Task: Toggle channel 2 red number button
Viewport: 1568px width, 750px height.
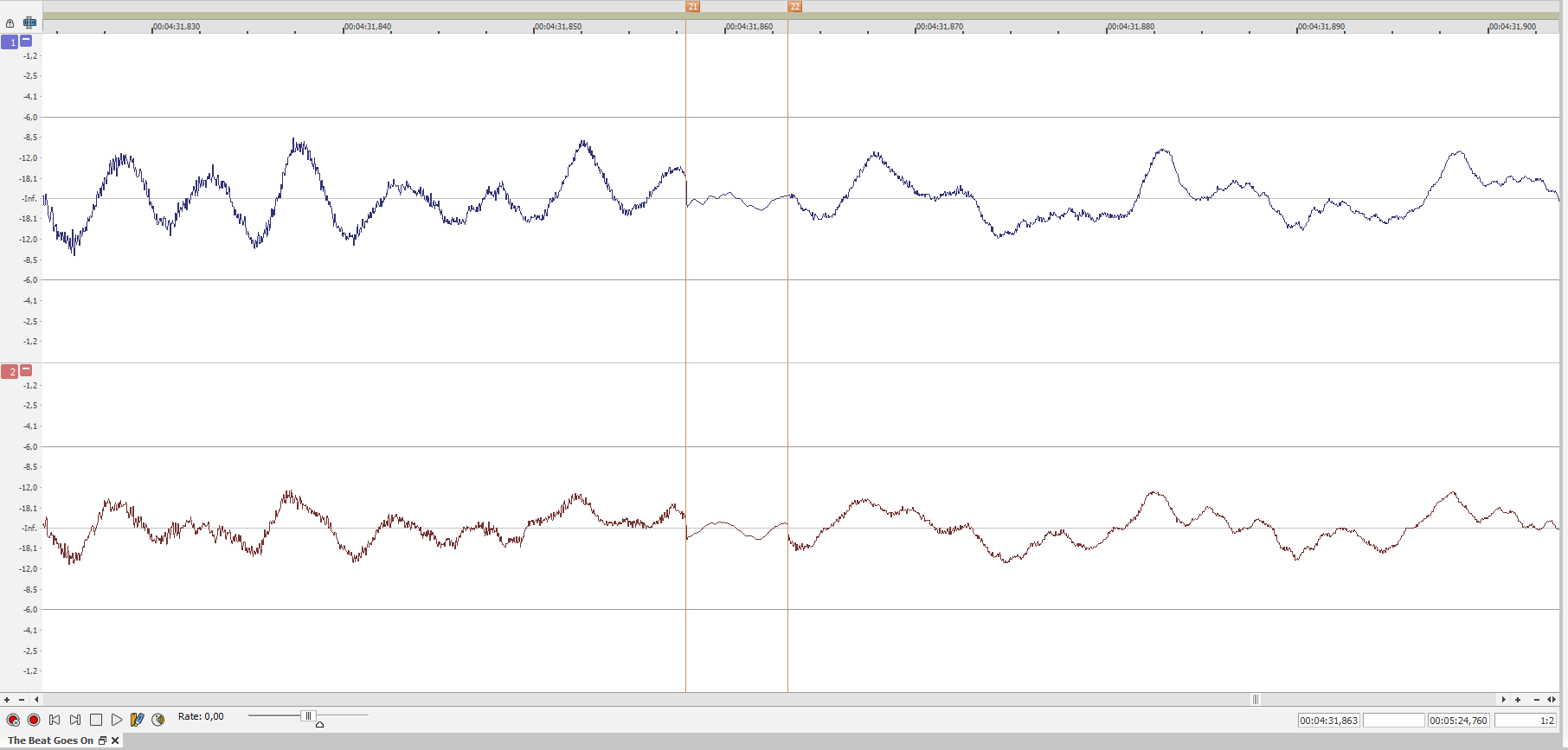Action: (10, 372)
